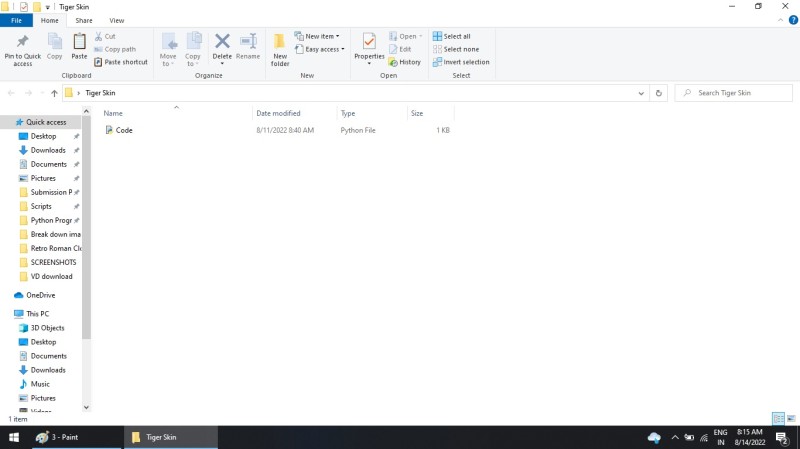Collapse the ribbon with the chevron
800x449 pixels.
pyautogui.click(x=780, y=20)
